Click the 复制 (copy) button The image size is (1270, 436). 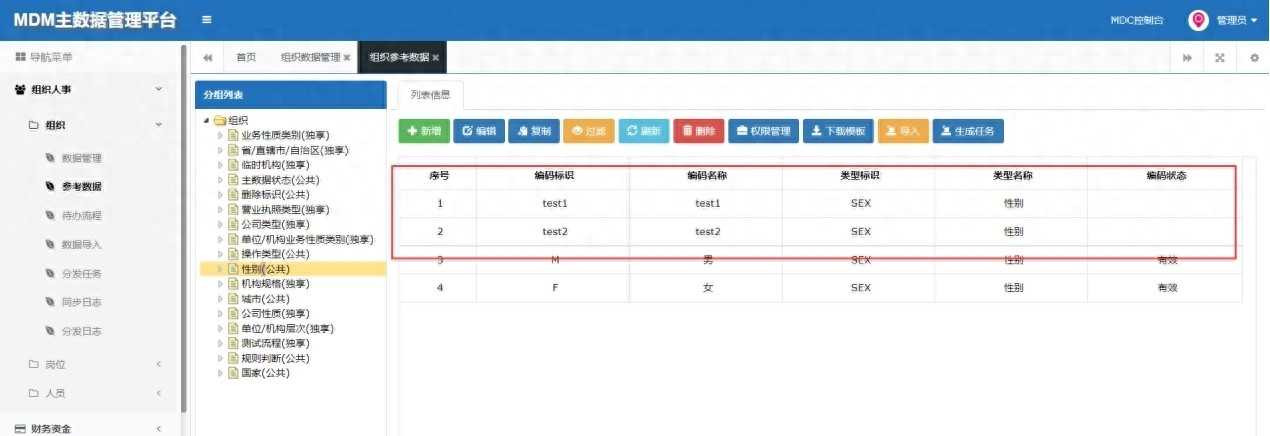tap(534, 131)
